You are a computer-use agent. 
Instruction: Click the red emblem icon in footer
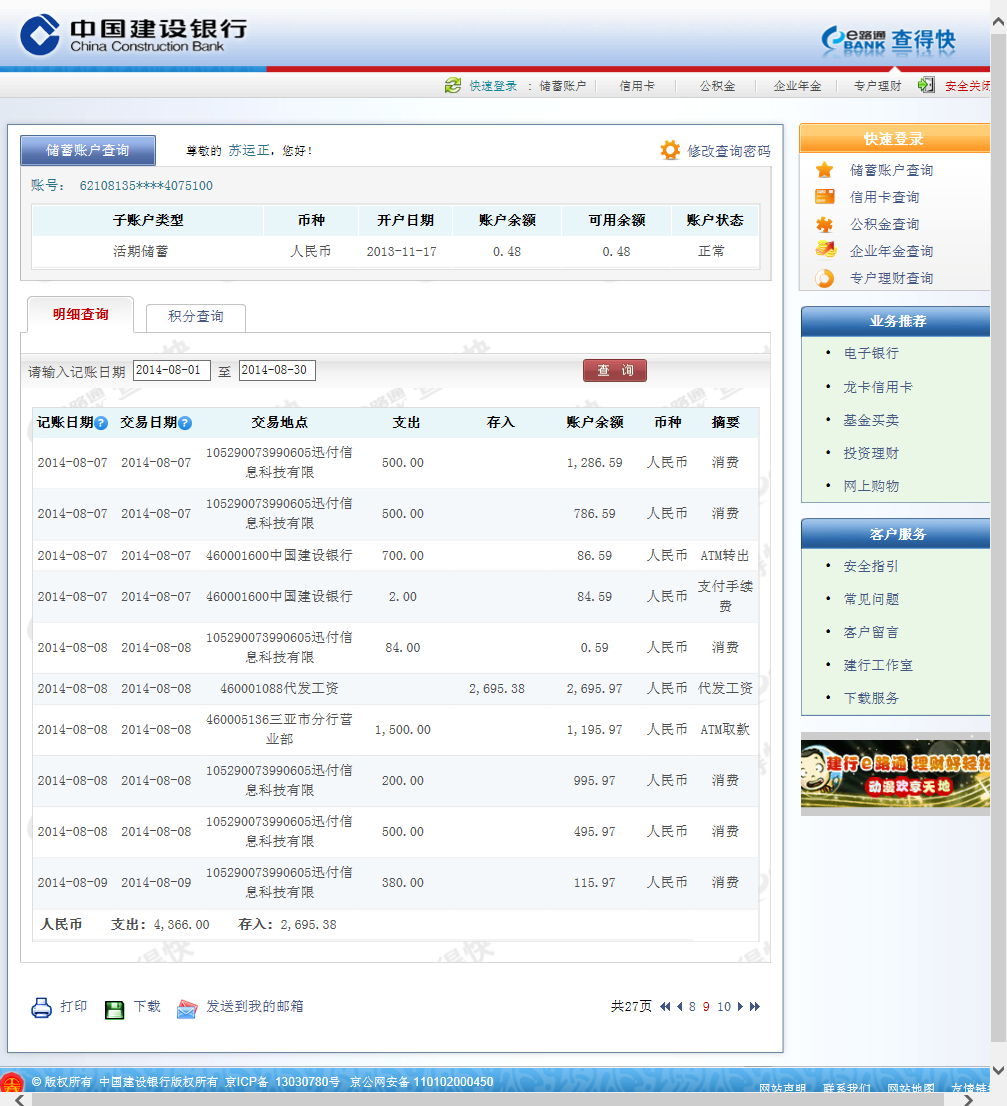click(x=11, y=1082)
